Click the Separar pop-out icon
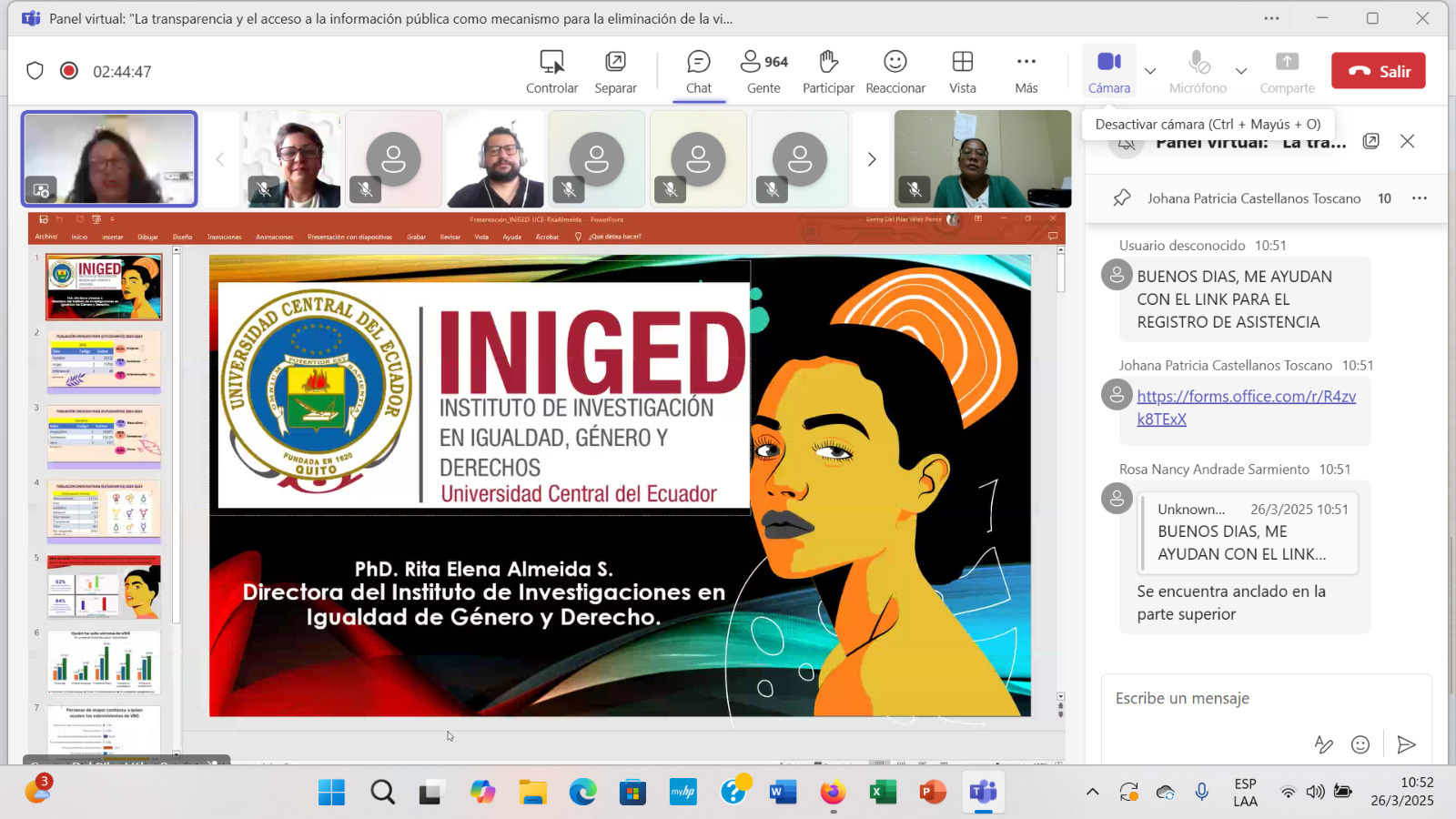1456x819 pixels. [x=615, y=71]
